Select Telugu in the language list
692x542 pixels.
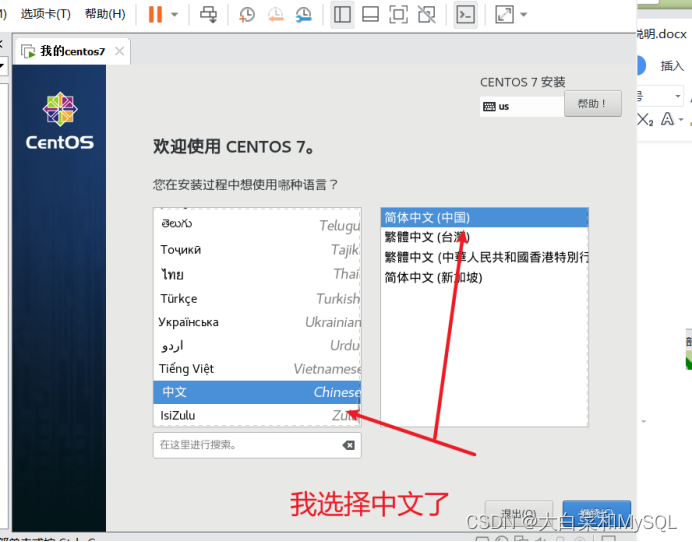pyautogui.click(x=257, y=225)
